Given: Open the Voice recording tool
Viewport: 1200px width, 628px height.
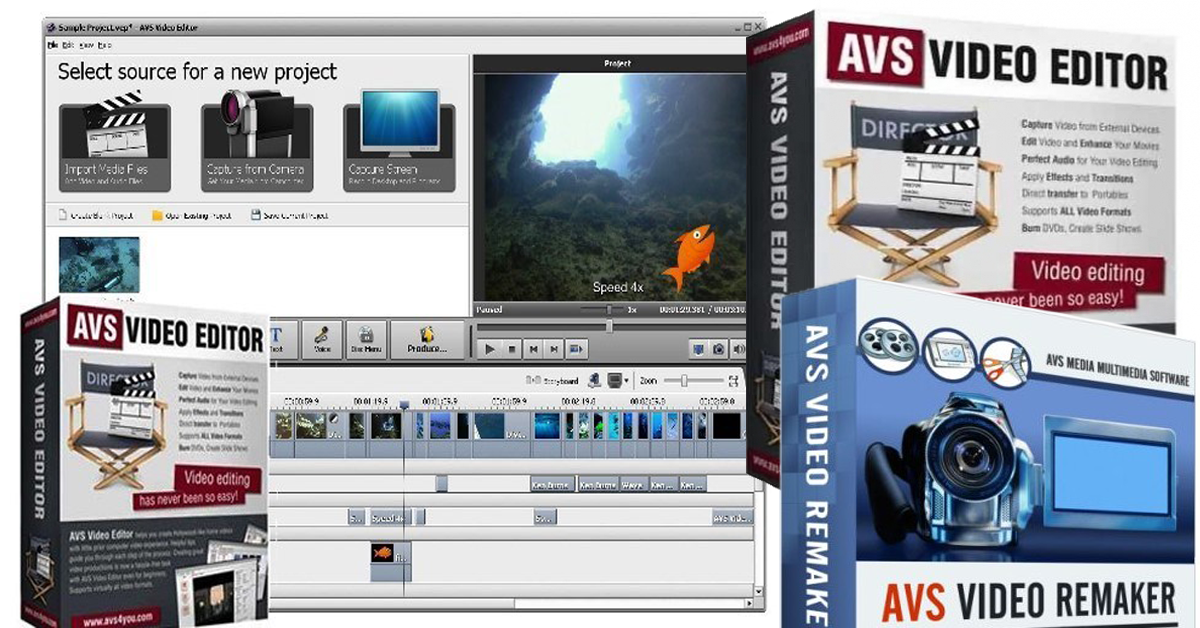Looking at the screenshot, I should (x=322, y=338).
